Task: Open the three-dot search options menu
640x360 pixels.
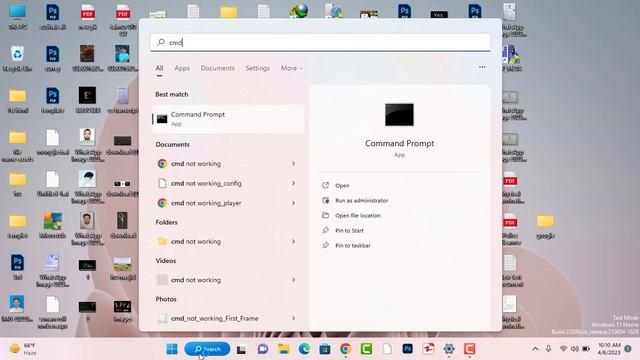Action: [482, 67]
